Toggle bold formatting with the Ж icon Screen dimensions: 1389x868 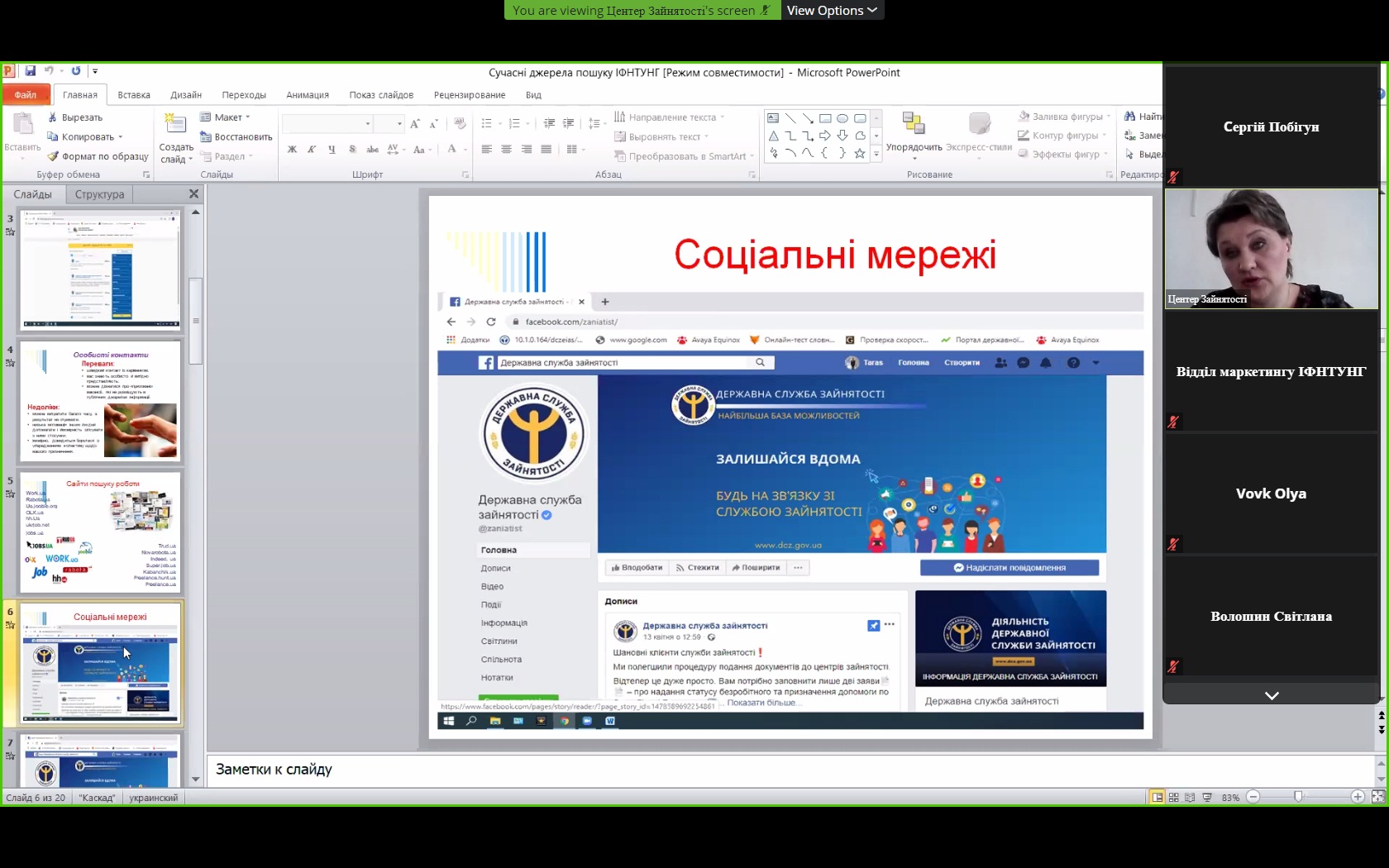tap(292, 150)
